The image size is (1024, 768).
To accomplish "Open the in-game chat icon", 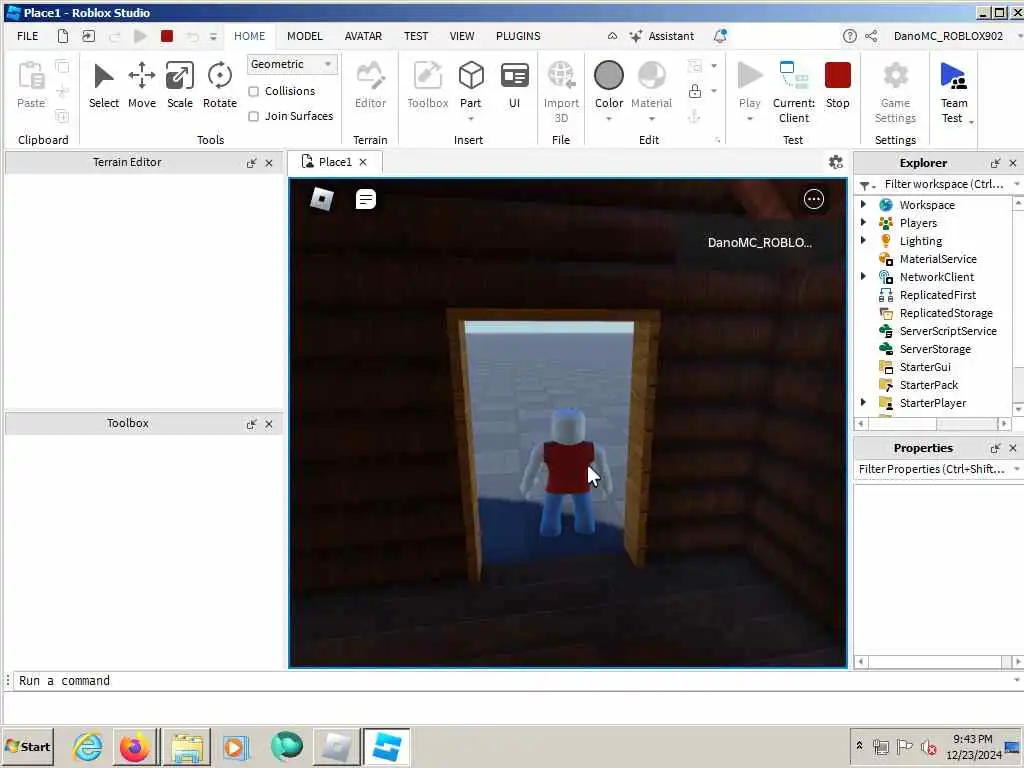I will pos(366,199).
